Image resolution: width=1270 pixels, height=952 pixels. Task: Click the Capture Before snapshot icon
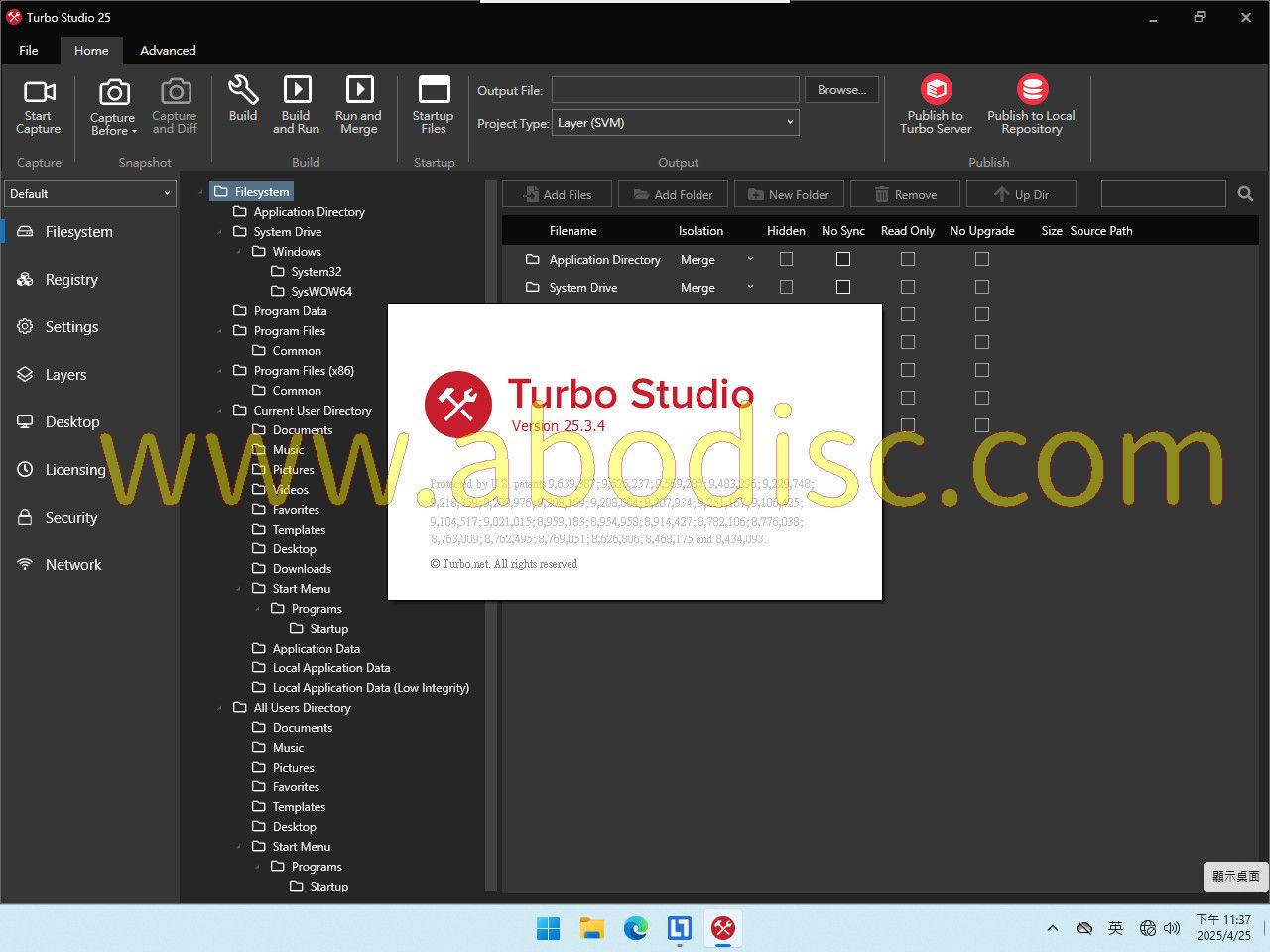(114, 92)
